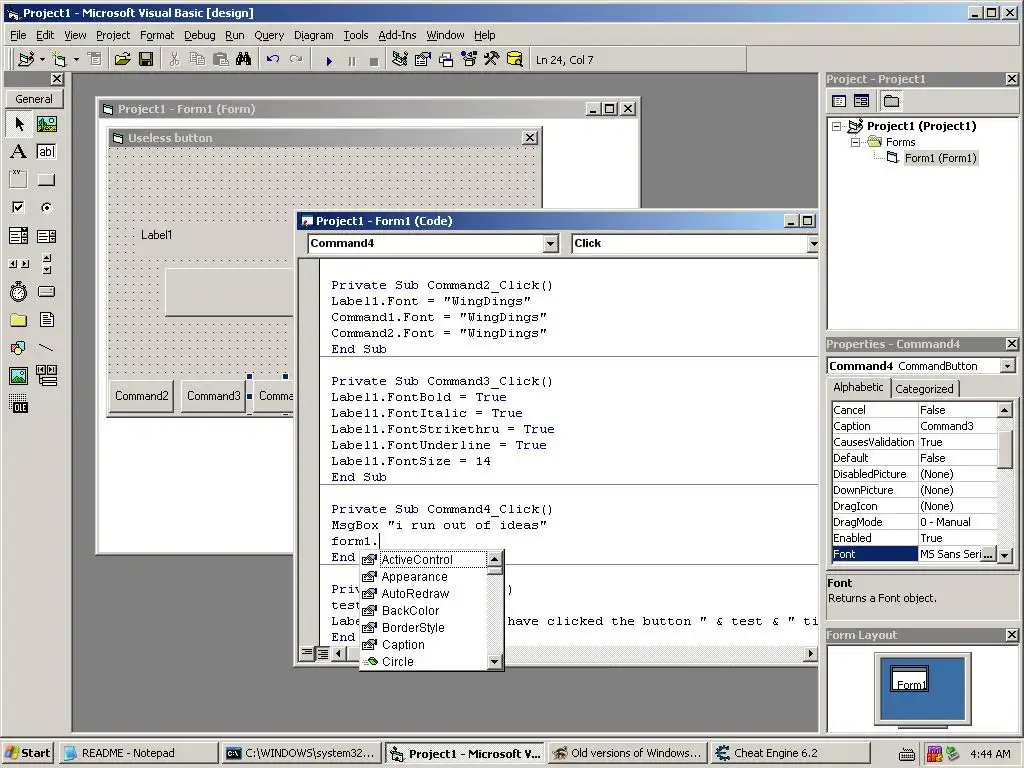1024x768 pixels.
Task: Select the FileListBox control tool
Action: pos(46,320)
